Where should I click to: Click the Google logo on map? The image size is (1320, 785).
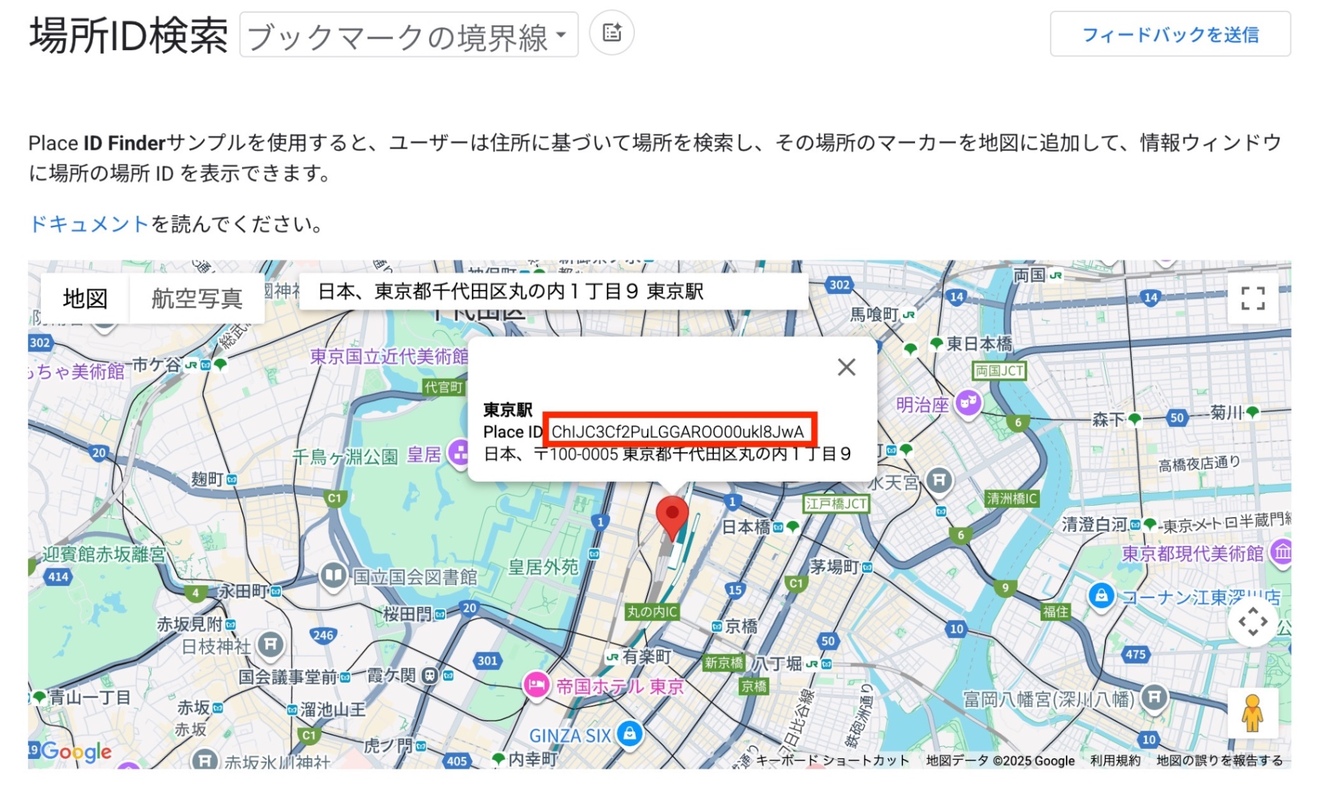coord(76,752)
